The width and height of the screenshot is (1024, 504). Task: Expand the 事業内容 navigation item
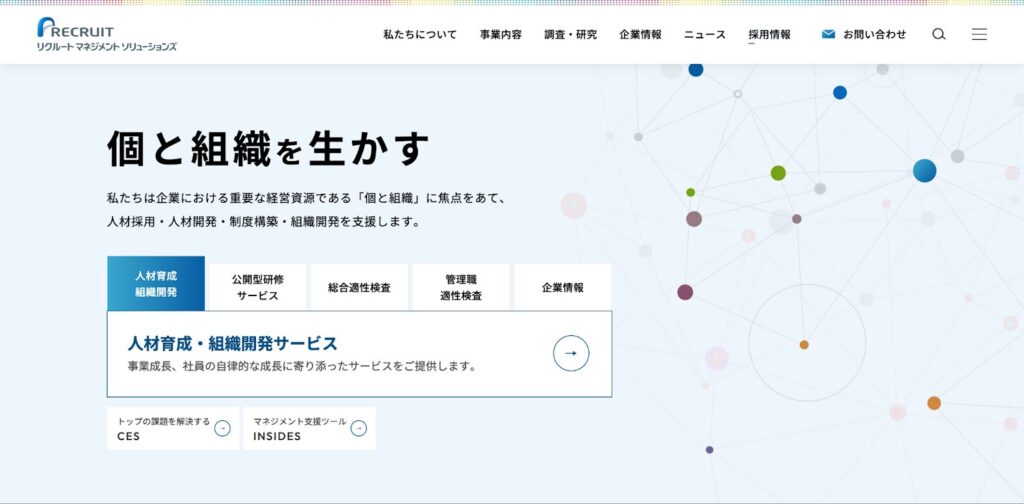pyautogui.click(x=500, y=34)
